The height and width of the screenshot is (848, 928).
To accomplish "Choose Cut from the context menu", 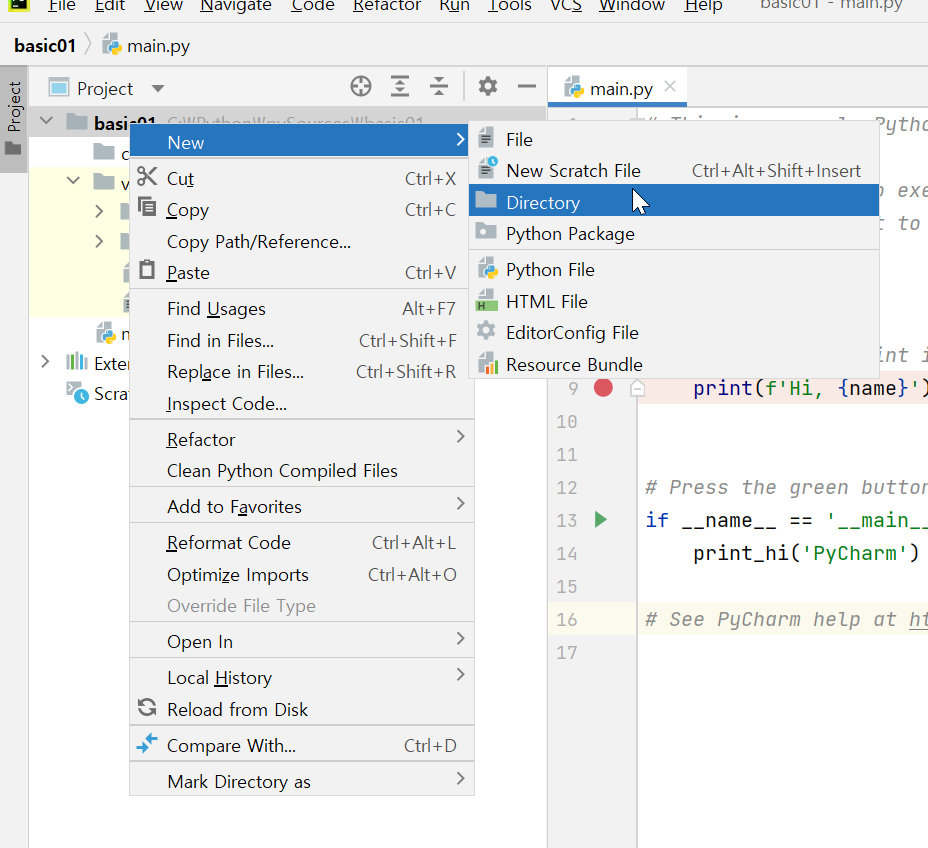I will tap(299, 178).
